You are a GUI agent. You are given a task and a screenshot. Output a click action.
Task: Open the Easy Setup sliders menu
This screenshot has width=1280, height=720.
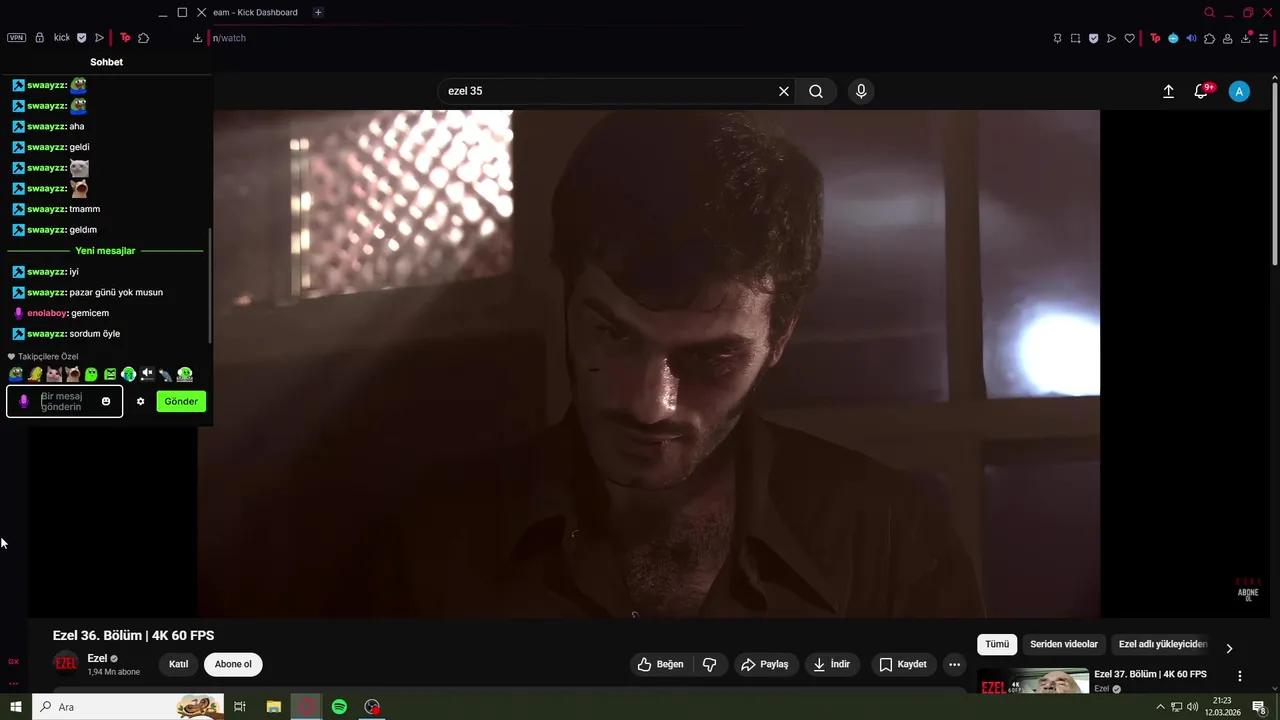click(x=1264, y=38)
